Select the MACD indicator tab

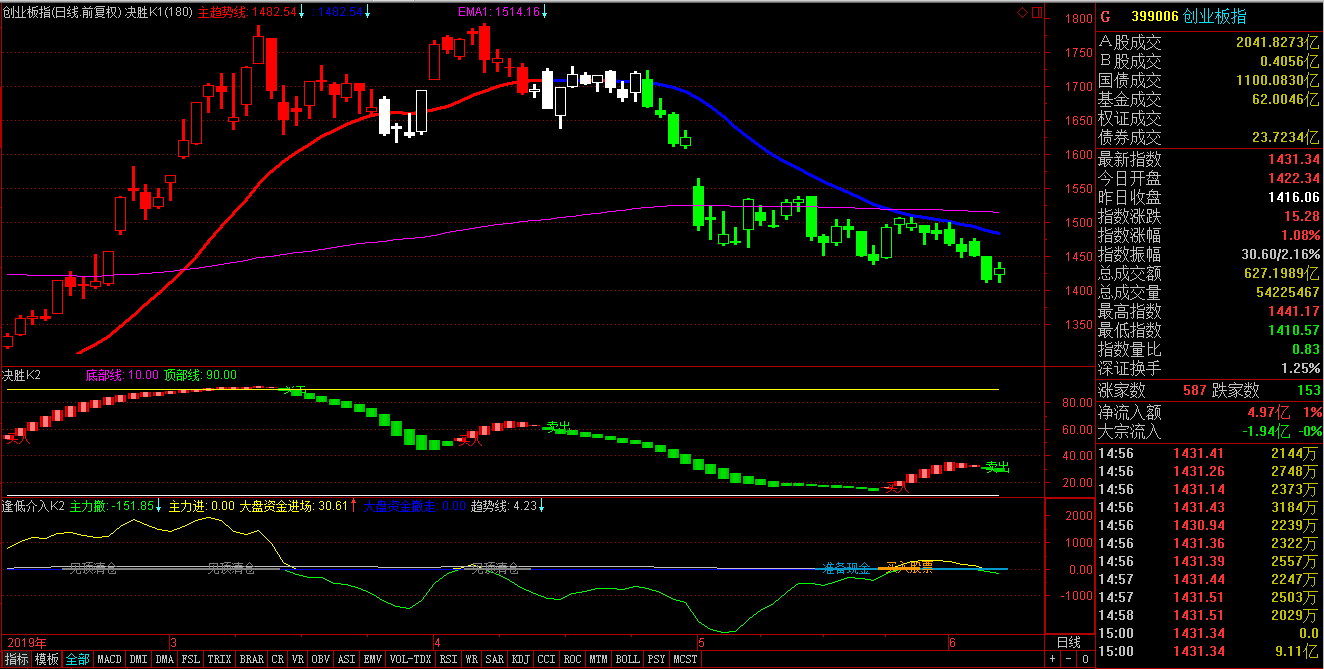[109, 660]
